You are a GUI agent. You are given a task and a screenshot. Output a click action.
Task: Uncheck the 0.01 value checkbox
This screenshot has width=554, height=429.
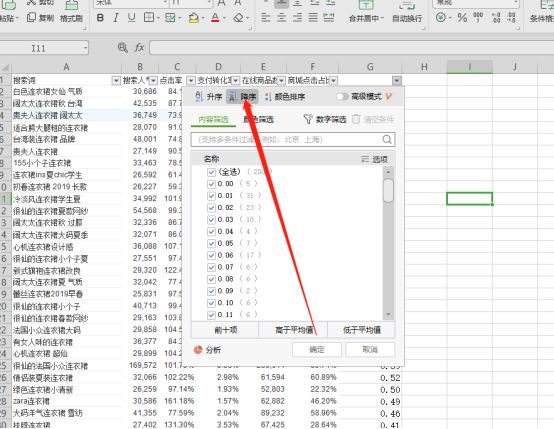coord(211,196)
